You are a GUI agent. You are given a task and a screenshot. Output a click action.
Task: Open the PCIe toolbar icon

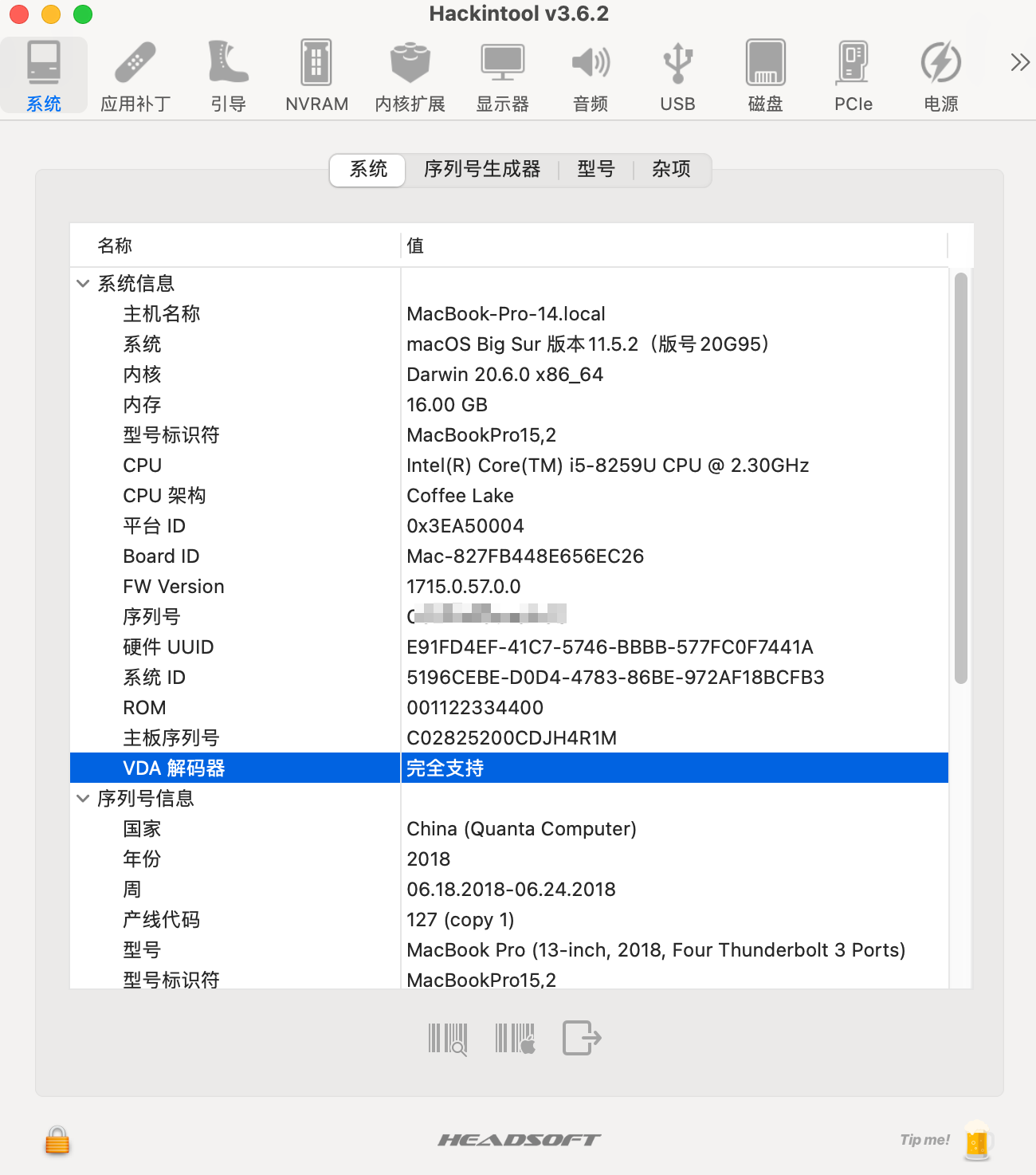click(854, 76)
